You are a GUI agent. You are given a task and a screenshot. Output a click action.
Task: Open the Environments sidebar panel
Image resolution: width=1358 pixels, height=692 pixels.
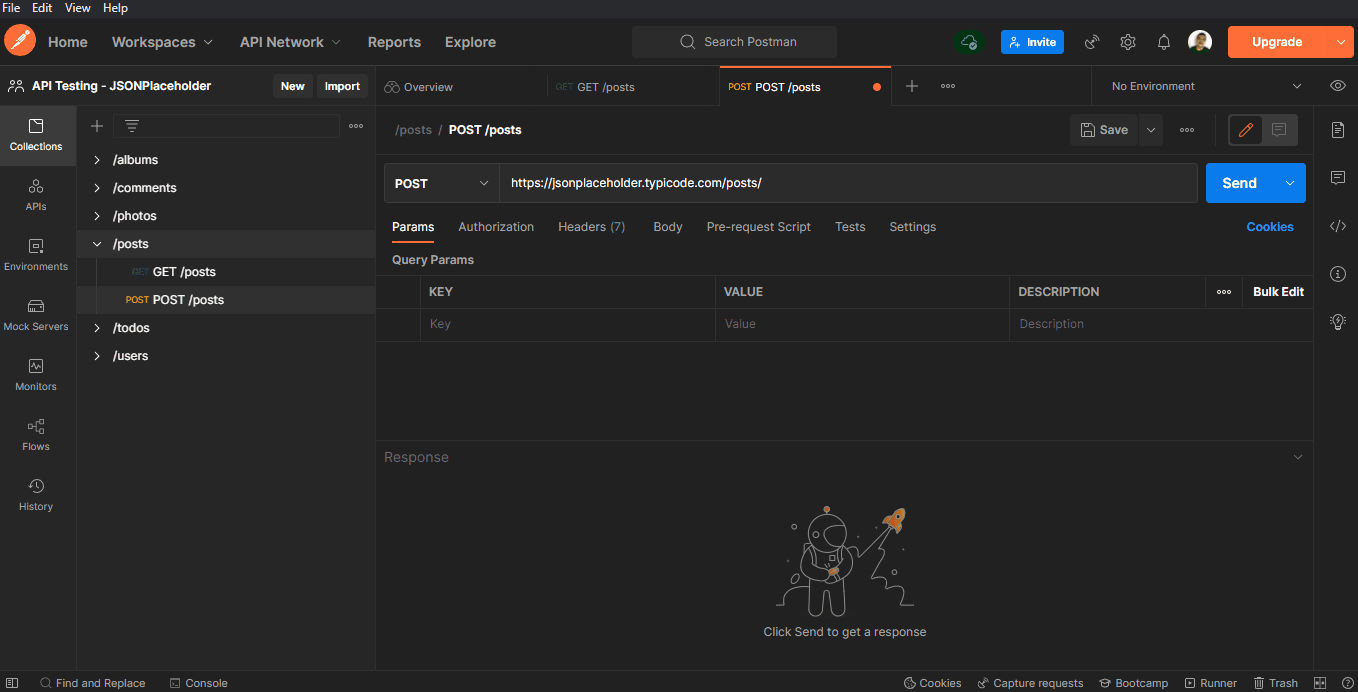click(36, 254)
